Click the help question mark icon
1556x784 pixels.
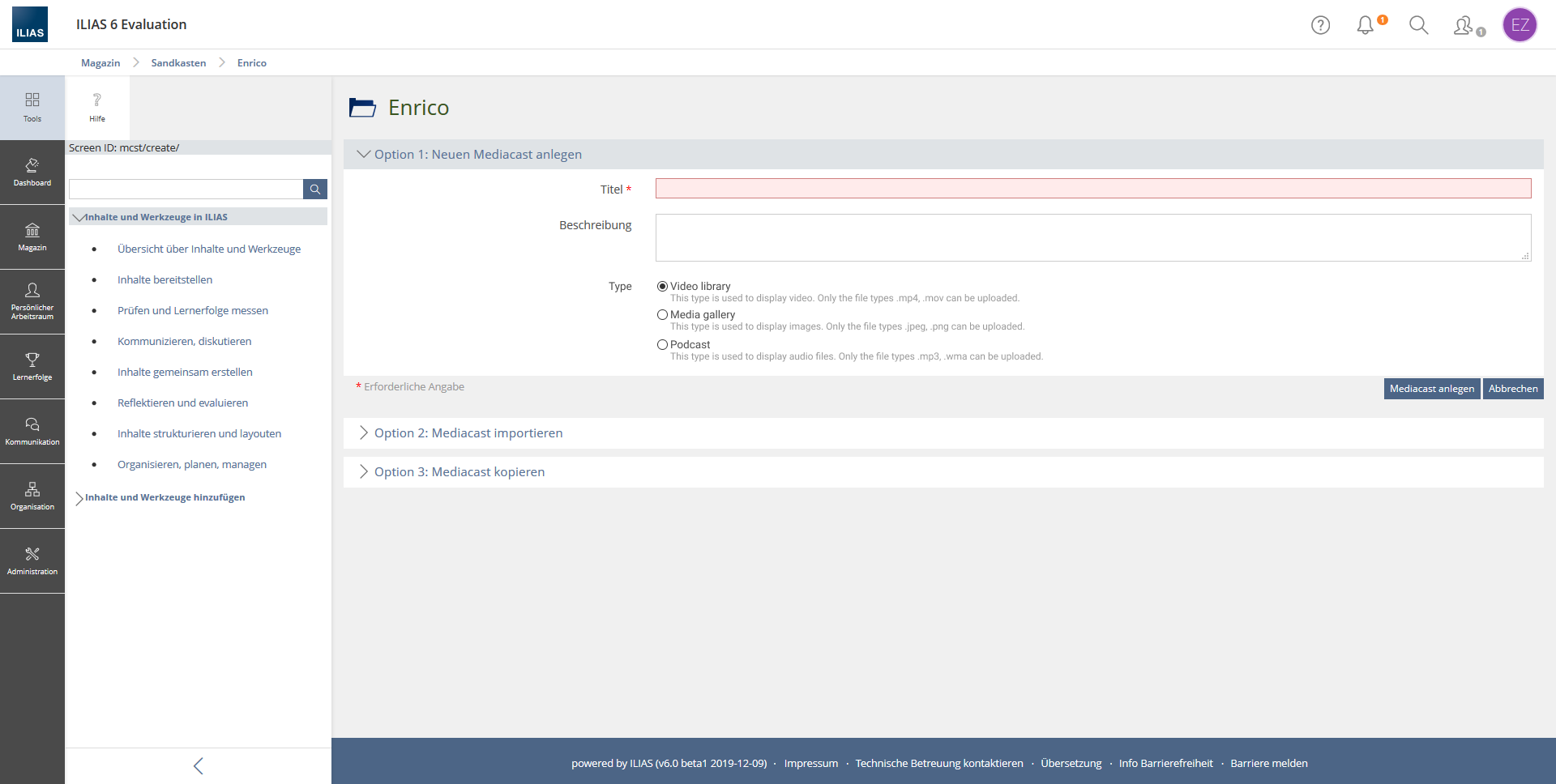tap(1320, 25)
